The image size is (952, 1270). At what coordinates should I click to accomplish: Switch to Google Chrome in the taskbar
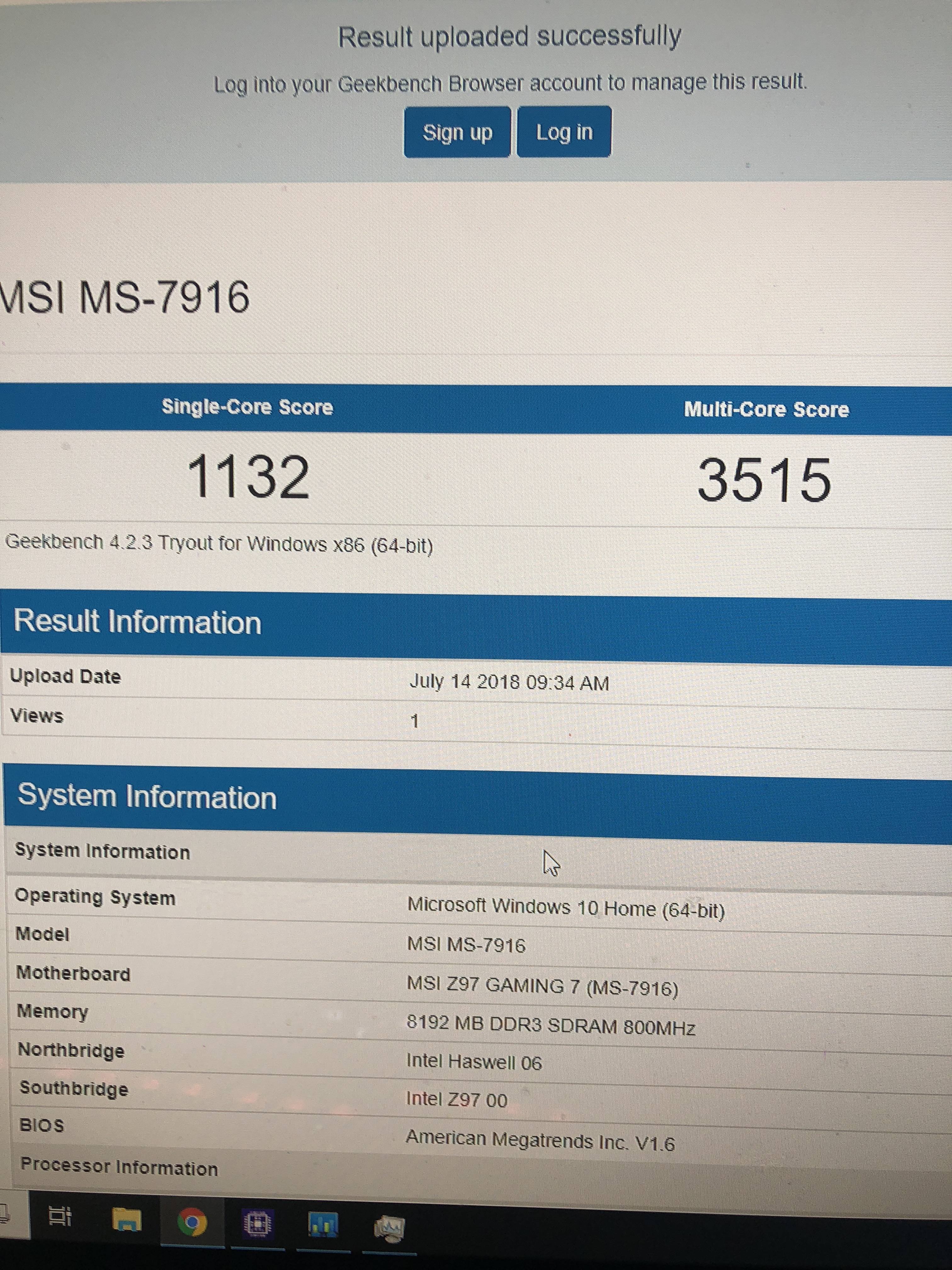point(192,1221)
